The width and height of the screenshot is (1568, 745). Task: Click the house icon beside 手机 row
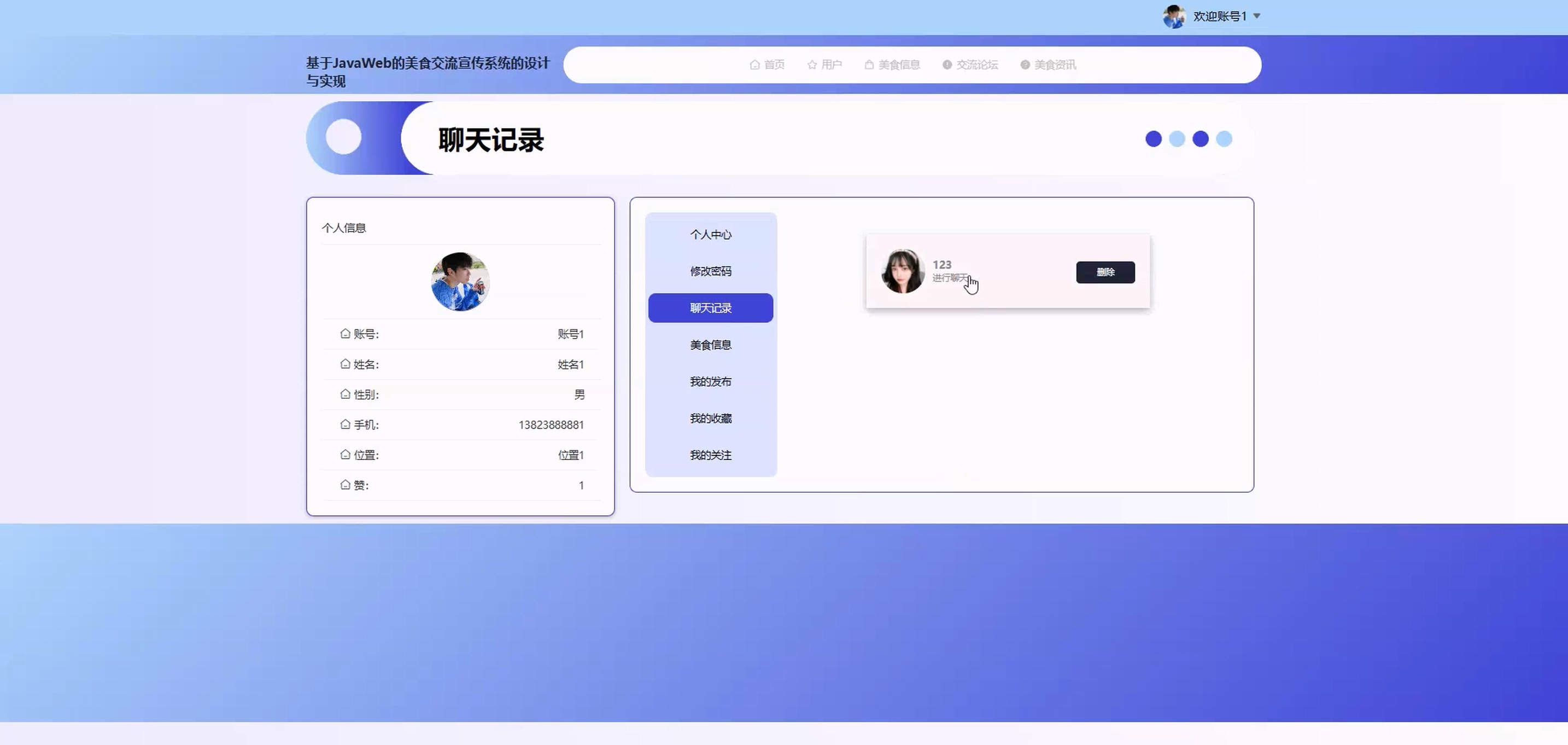(x=345, y=424)
